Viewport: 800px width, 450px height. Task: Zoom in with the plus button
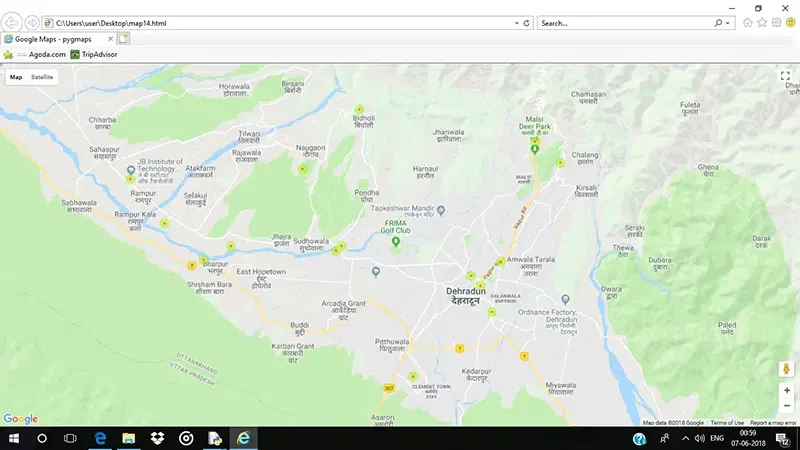tap(787, 390)
